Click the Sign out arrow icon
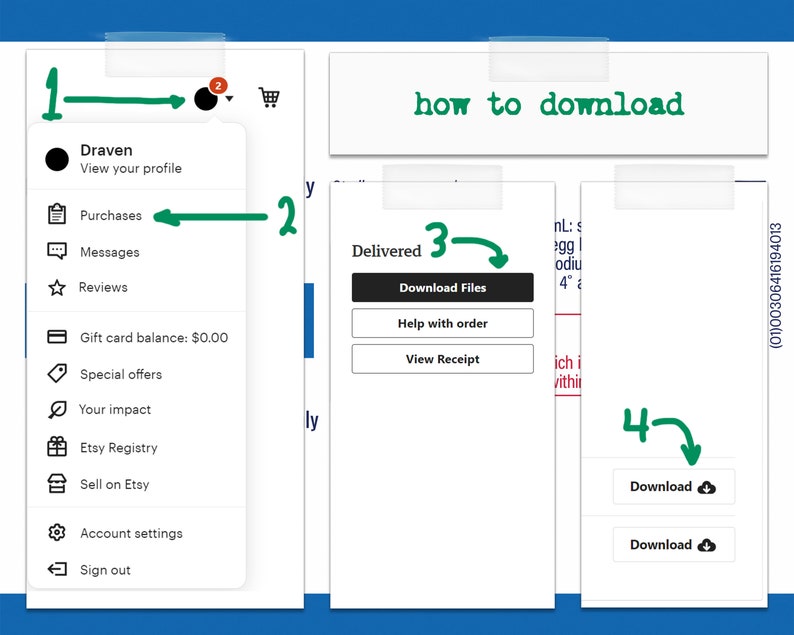 [57, 569]
